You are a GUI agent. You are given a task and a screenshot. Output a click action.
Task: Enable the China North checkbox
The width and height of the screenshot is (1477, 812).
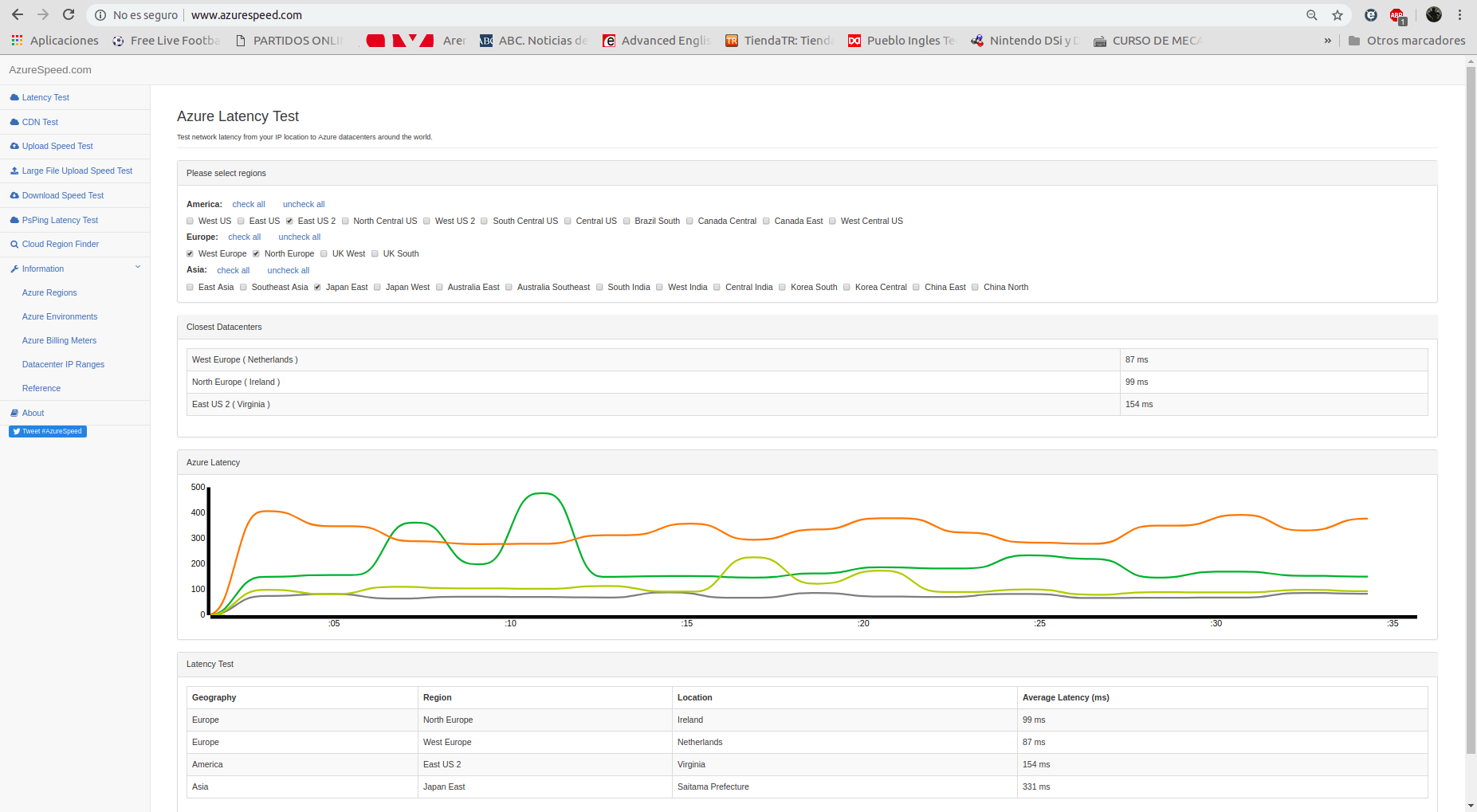(975, 288)
